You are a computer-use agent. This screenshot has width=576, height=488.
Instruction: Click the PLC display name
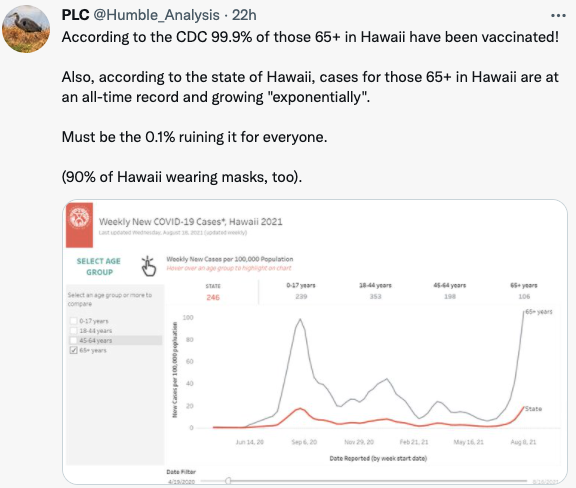click(x=75, y=15)
